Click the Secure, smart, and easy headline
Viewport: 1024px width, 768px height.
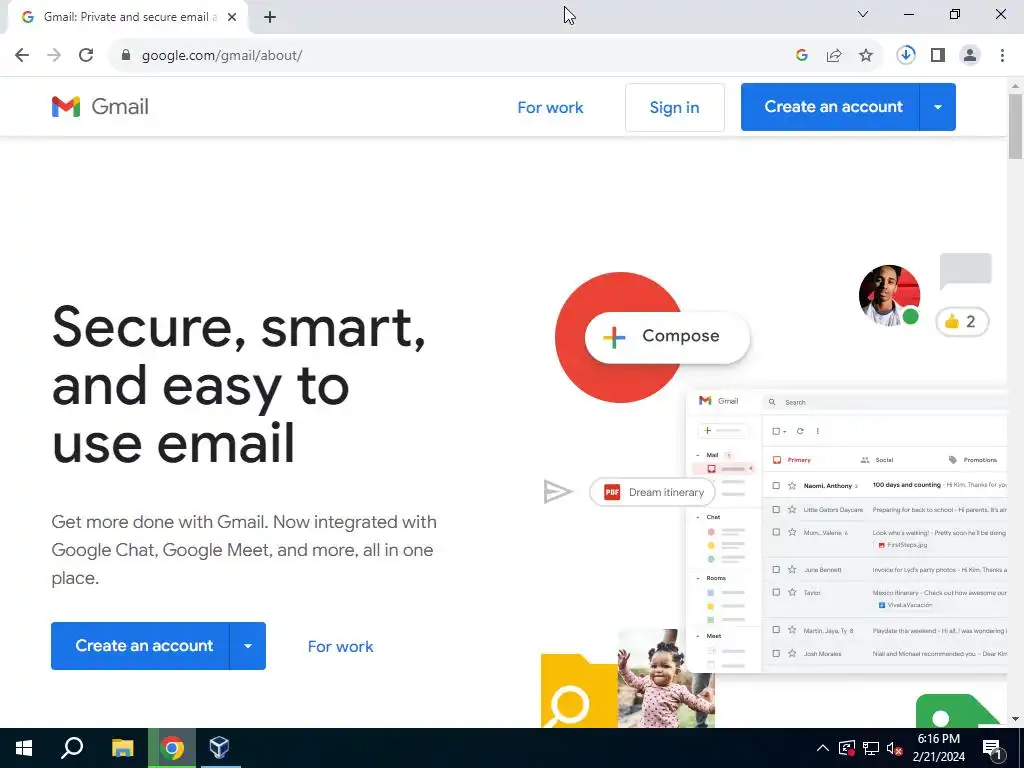pyautogui.click(x=239, y=385)
